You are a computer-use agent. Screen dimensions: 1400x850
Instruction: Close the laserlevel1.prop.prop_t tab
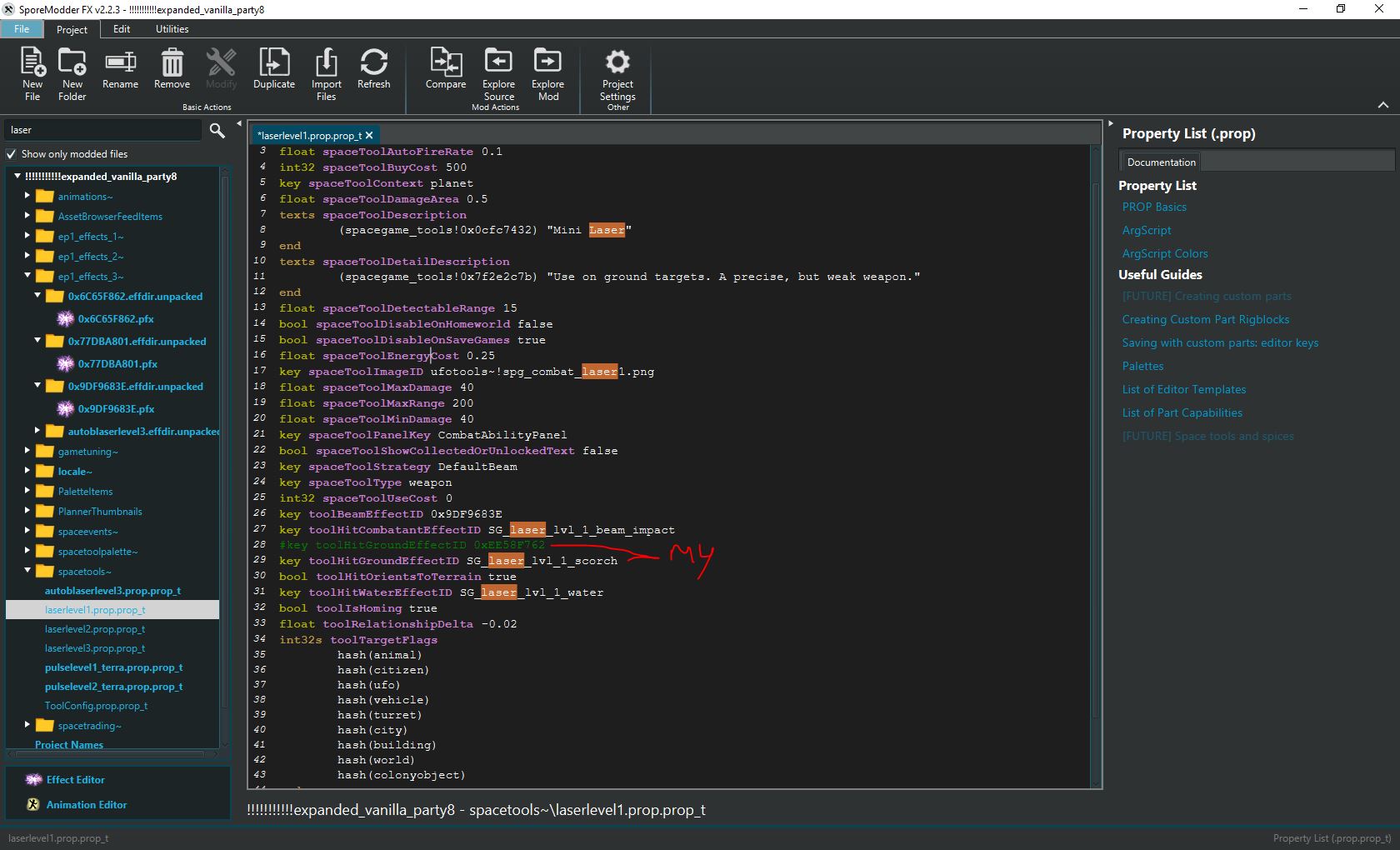click(369, 135)
